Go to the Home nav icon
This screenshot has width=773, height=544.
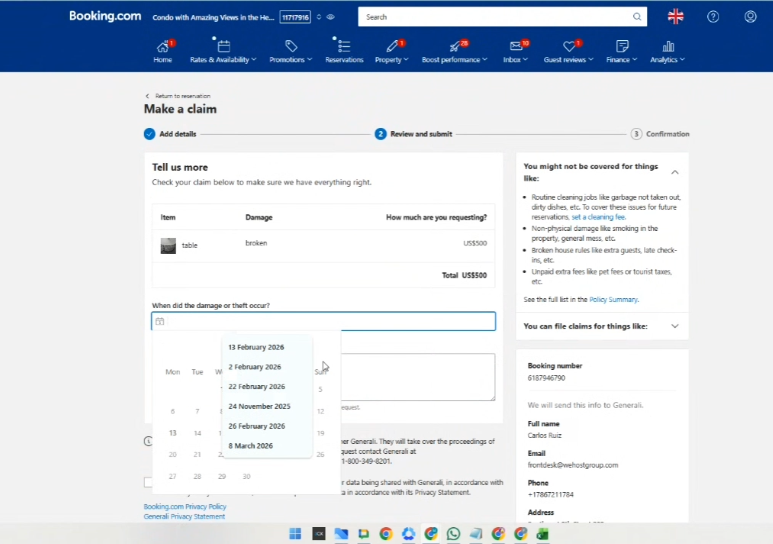(162, 47)
